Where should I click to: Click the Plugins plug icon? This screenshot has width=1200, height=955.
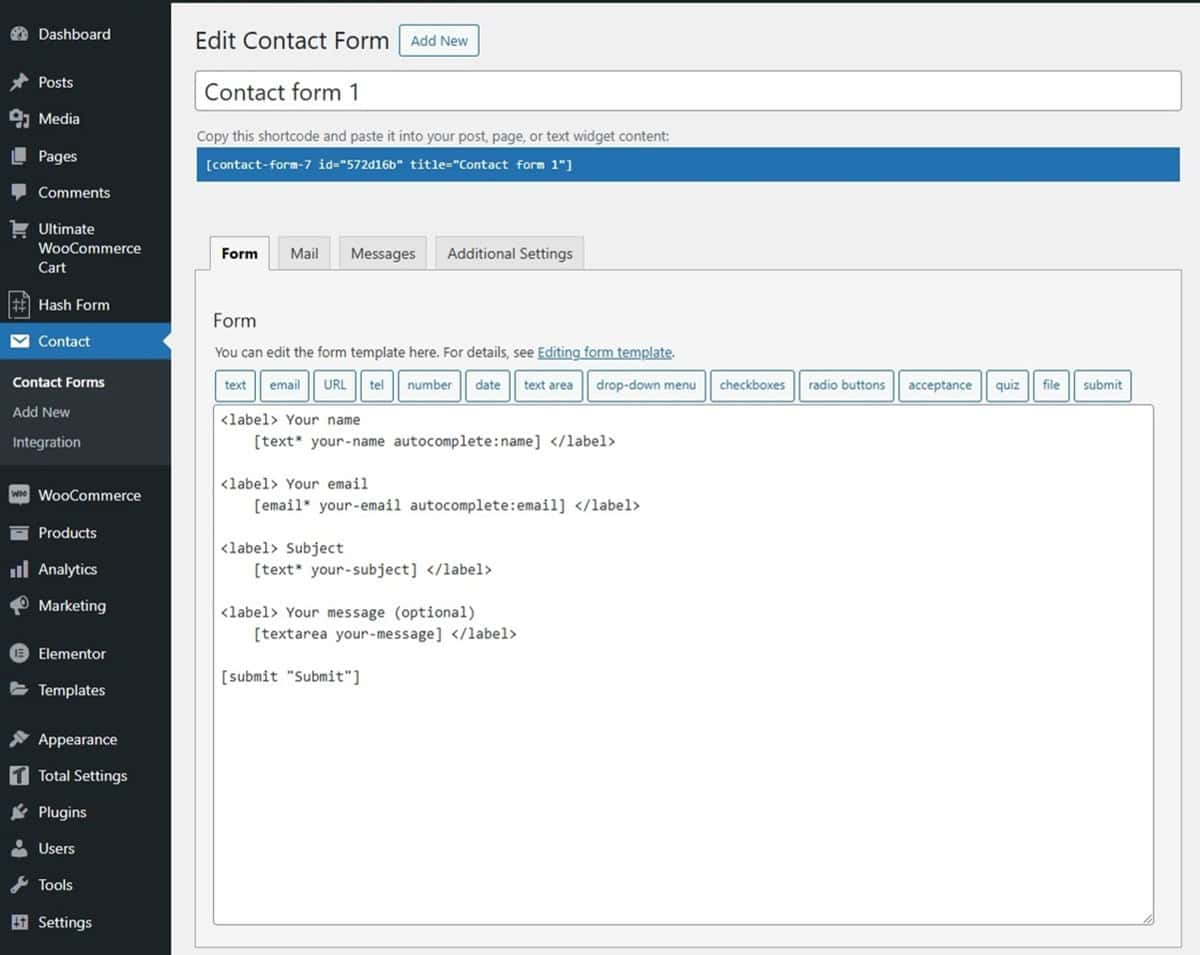pos(19,812)
